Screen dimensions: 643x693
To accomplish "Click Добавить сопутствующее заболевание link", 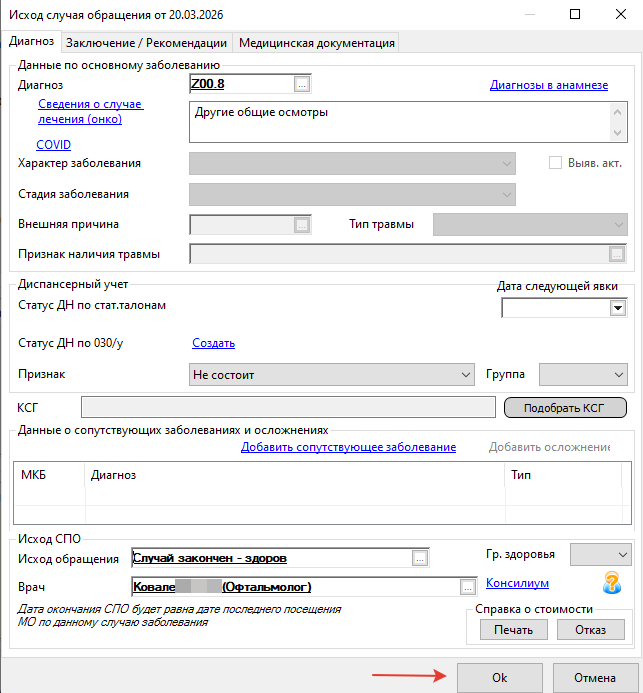I will click(x=348, y=447).
